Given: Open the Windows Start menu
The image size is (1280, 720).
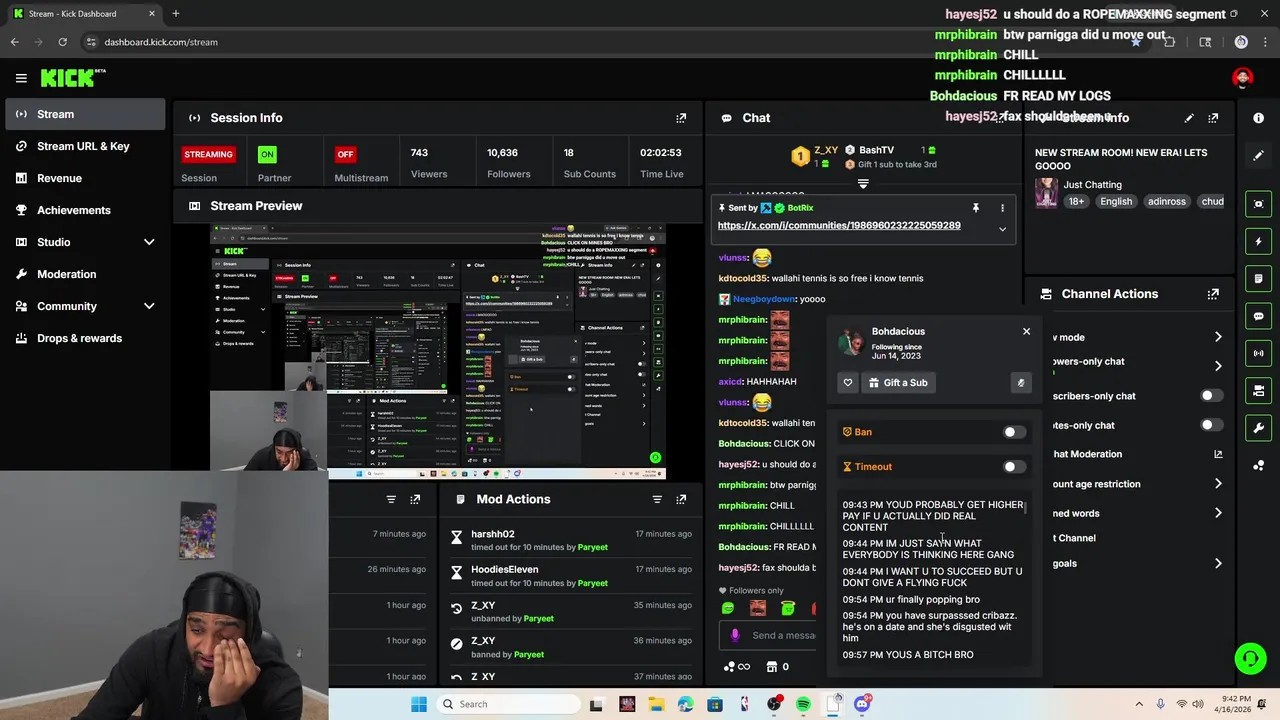Looking at the screenshot, I should (419, 704).
